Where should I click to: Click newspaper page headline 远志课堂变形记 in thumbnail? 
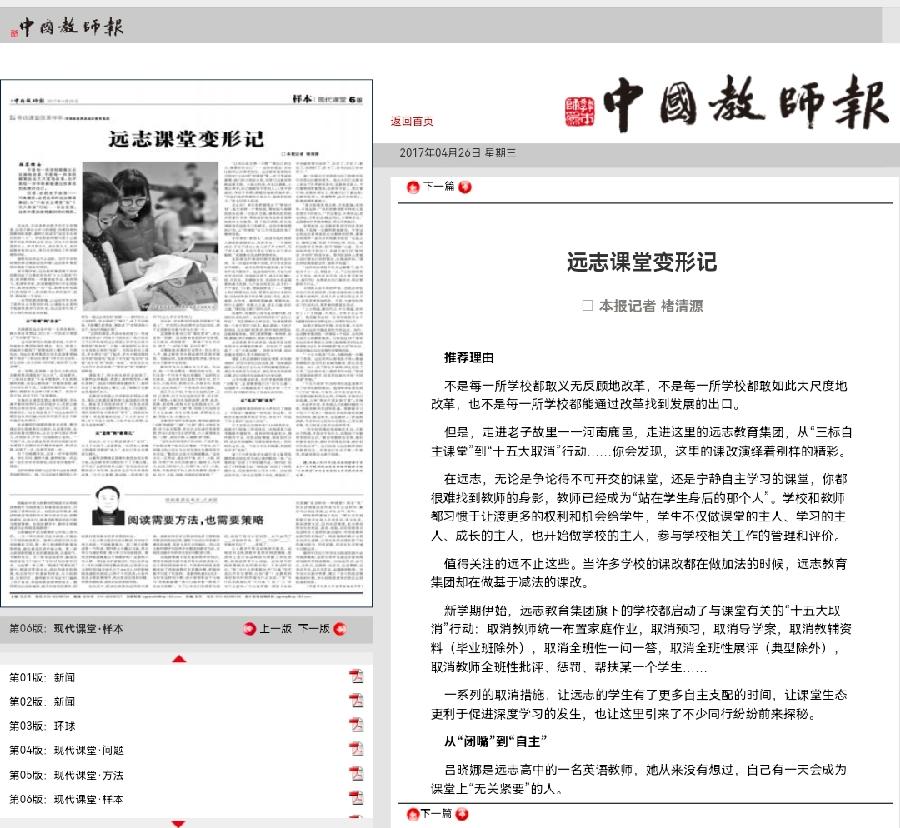186,139
